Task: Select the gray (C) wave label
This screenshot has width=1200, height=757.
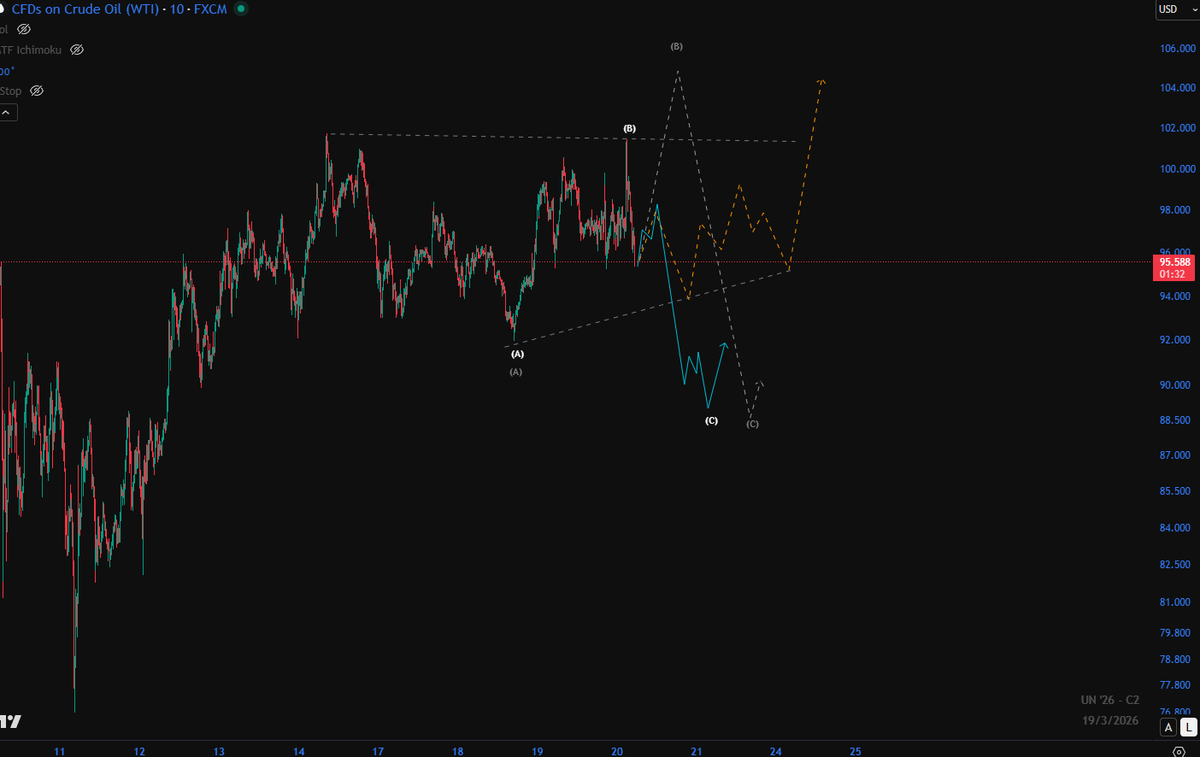Action: pyautogui.click(x=753, y=424)
